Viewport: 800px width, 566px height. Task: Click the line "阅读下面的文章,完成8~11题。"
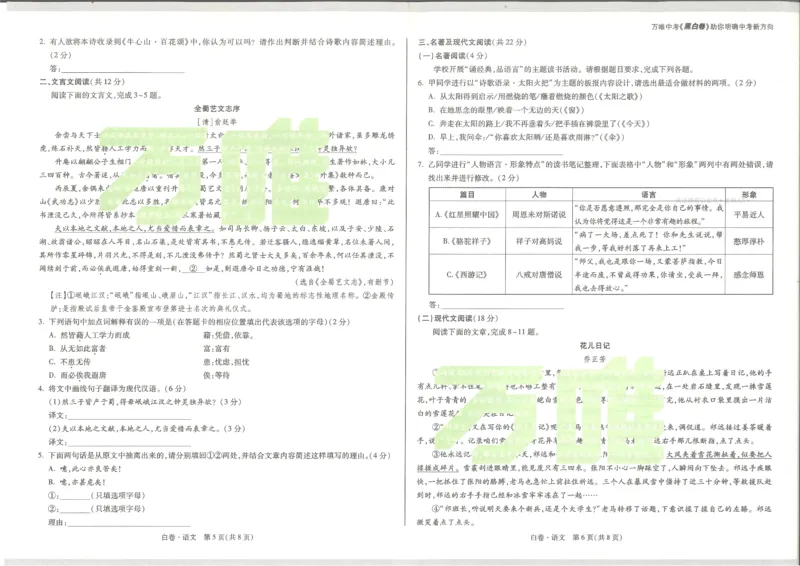point(486,332)
